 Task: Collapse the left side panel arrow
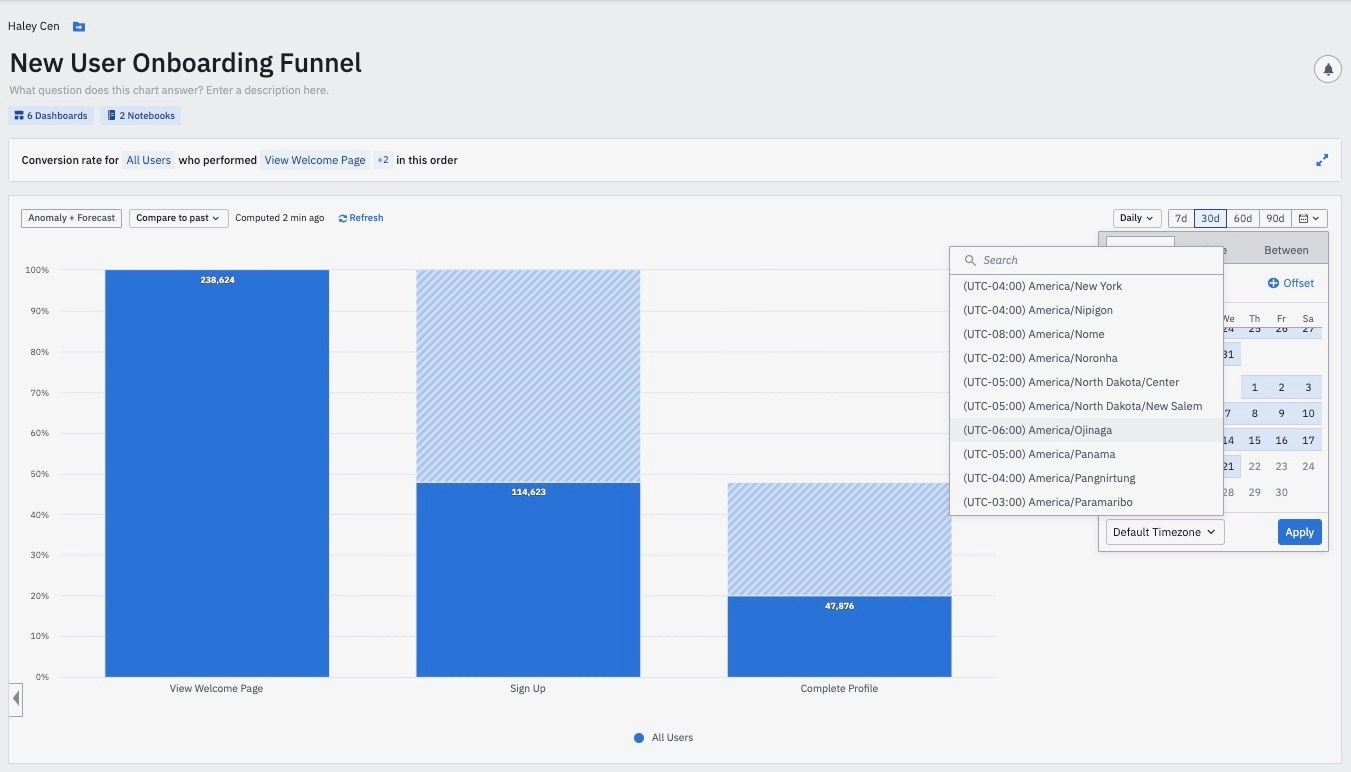[x=16, y=698]
